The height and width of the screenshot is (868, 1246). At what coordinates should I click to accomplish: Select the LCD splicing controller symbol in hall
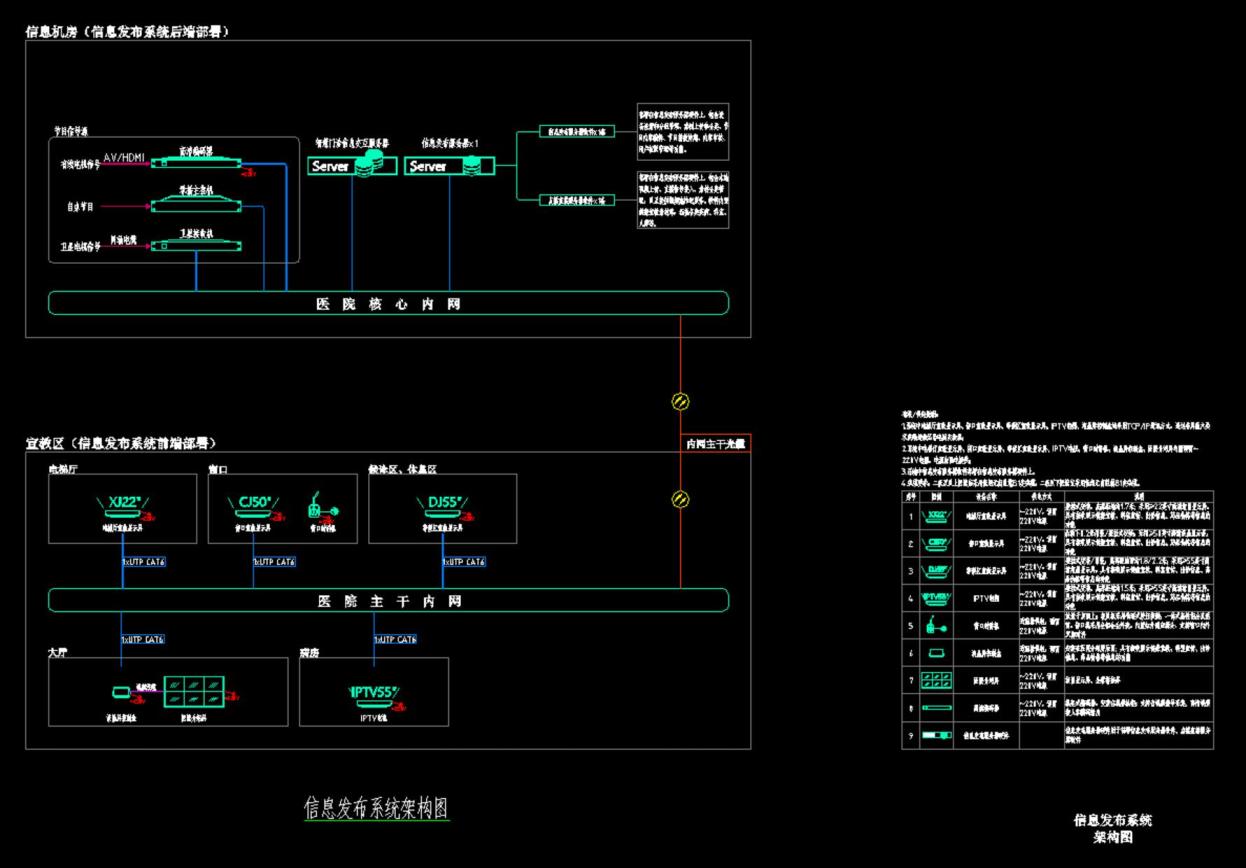click(x=121, y=691)
